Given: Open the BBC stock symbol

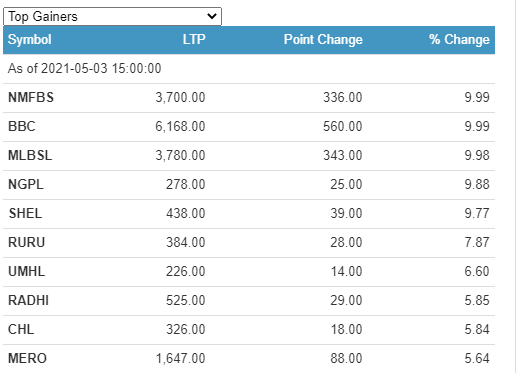Looking at the screenshot, I should (22, 127).
